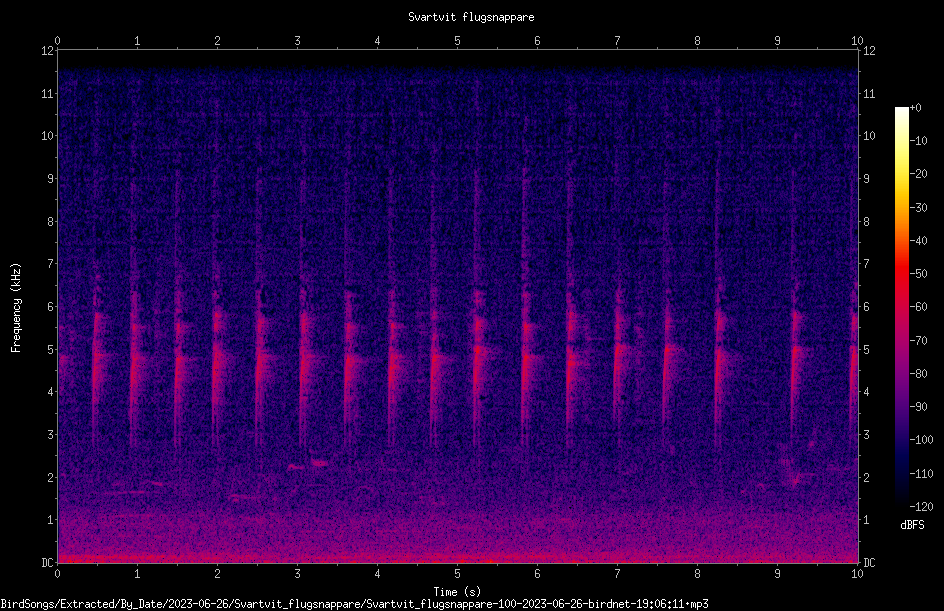Image resolution: width=944 pixels, height=611 pixels.
Task: Click the '-10' color scale label
Action: coord(918,141)
